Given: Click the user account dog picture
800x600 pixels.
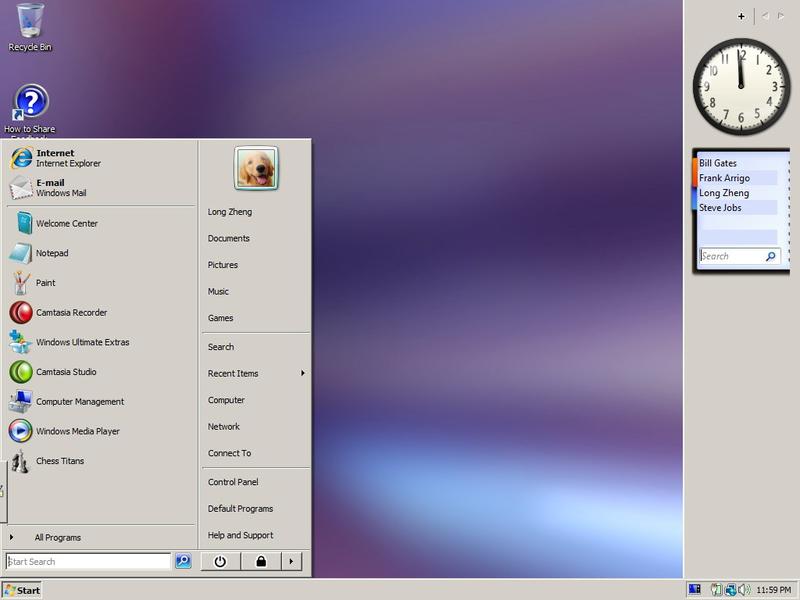Looking at the screenshot, I should pyautogui.click(x=256, y=168).
